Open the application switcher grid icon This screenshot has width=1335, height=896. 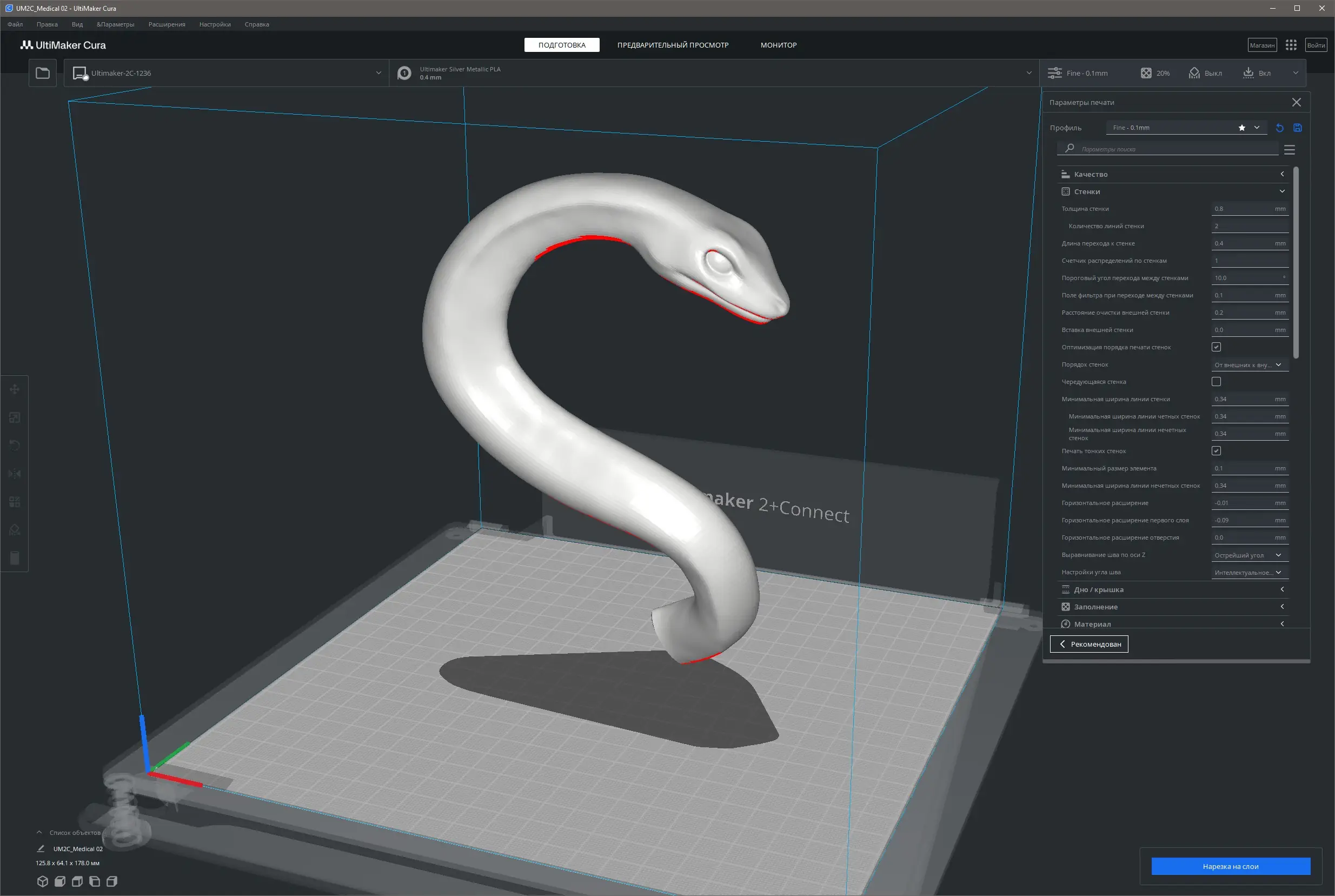tap(1291, 45)
